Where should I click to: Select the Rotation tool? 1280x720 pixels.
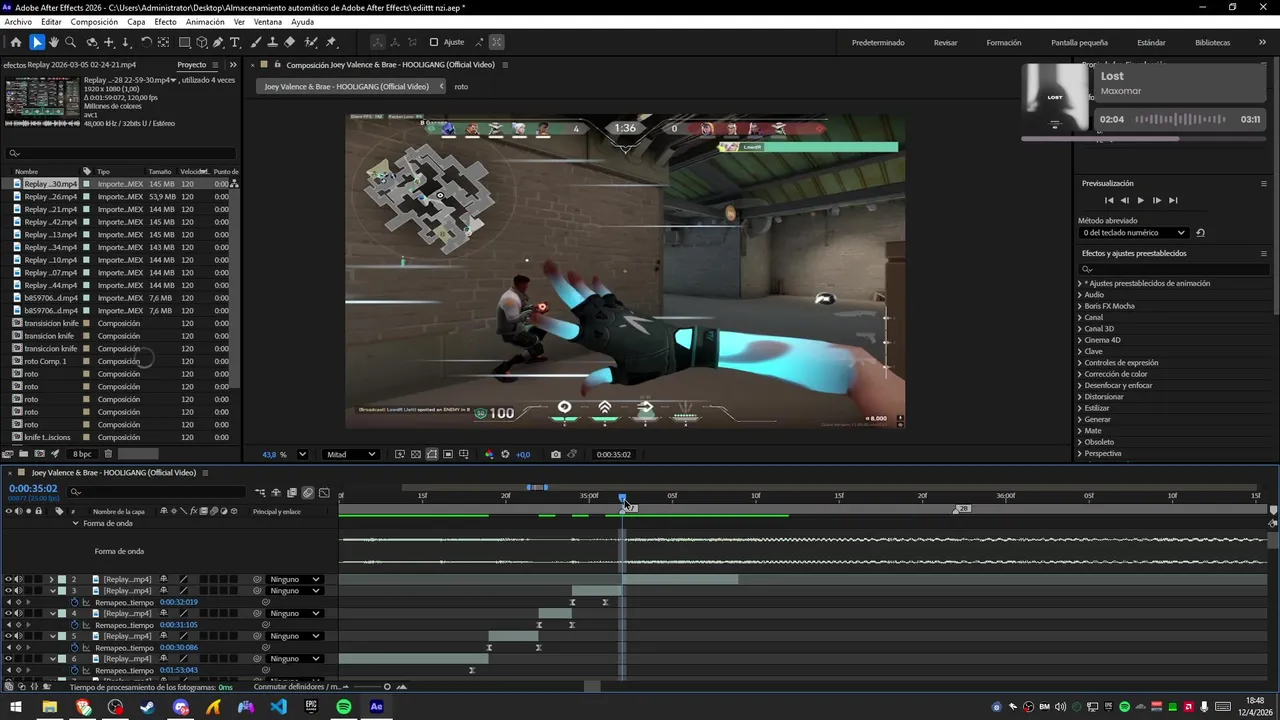tap(146, 42)
